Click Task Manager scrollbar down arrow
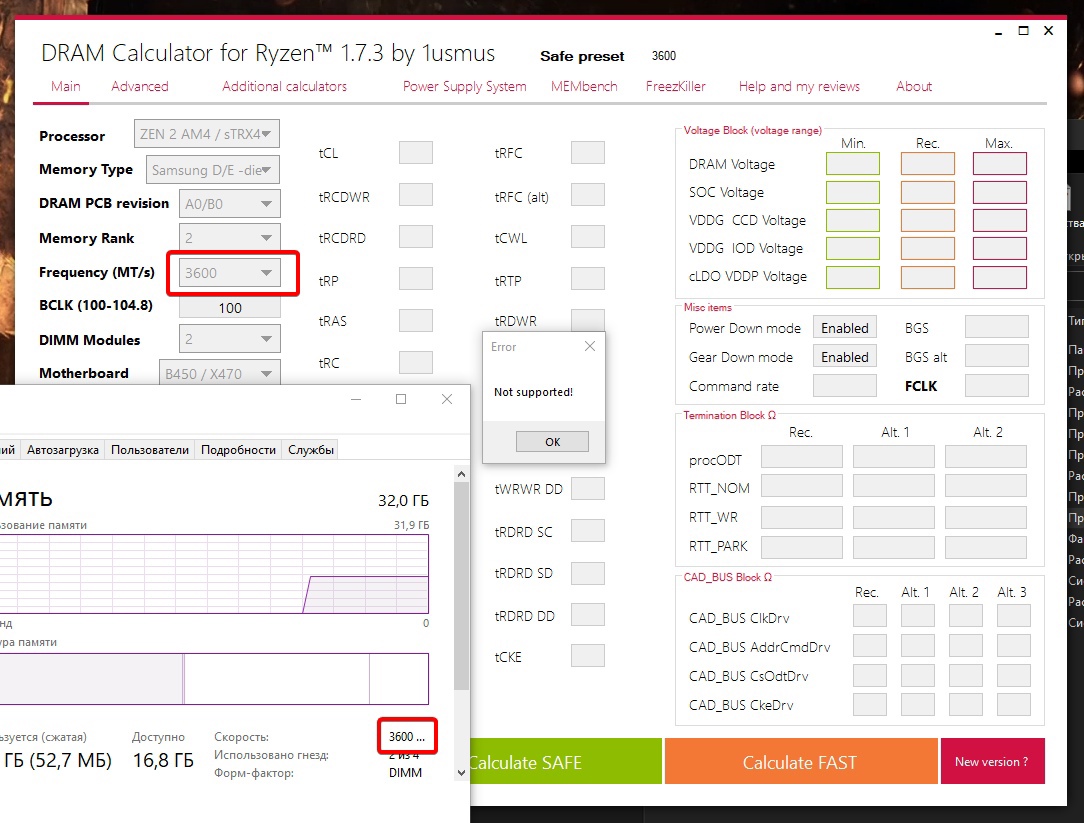Screen dimensions: 1084x823 coord(462,773)
